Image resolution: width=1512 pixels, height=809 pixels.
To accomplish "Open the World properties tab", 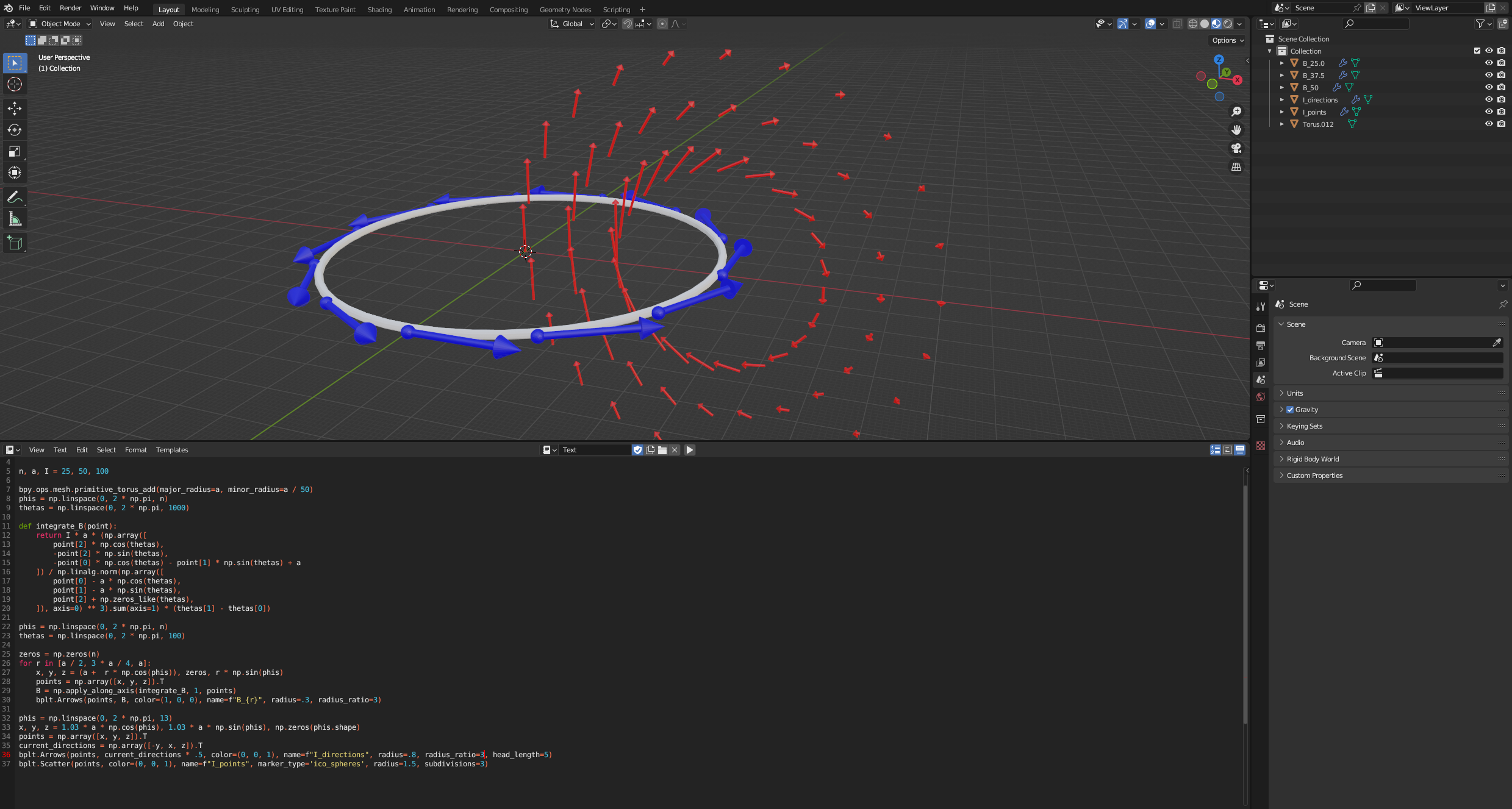I will (1261, 397).
